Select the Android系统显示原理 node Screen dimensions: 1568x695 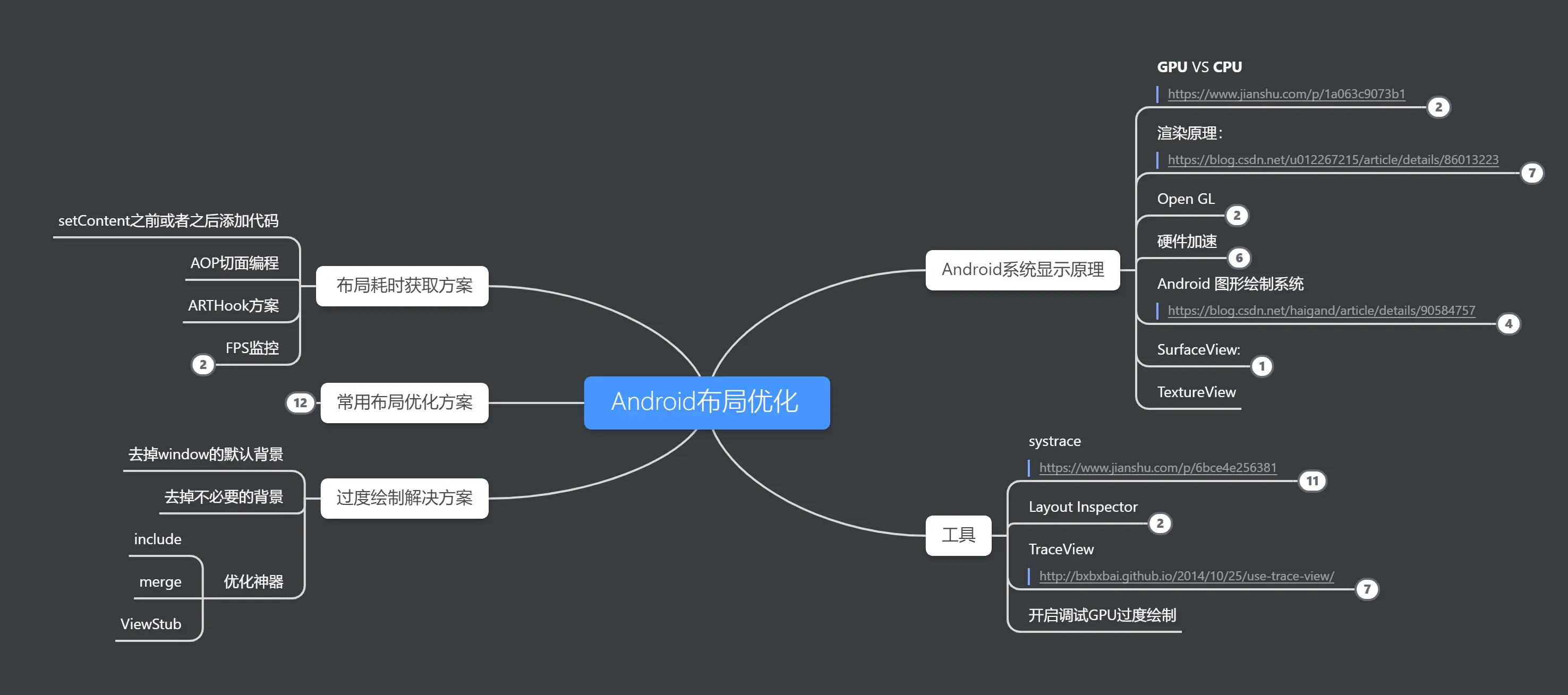1022,270
